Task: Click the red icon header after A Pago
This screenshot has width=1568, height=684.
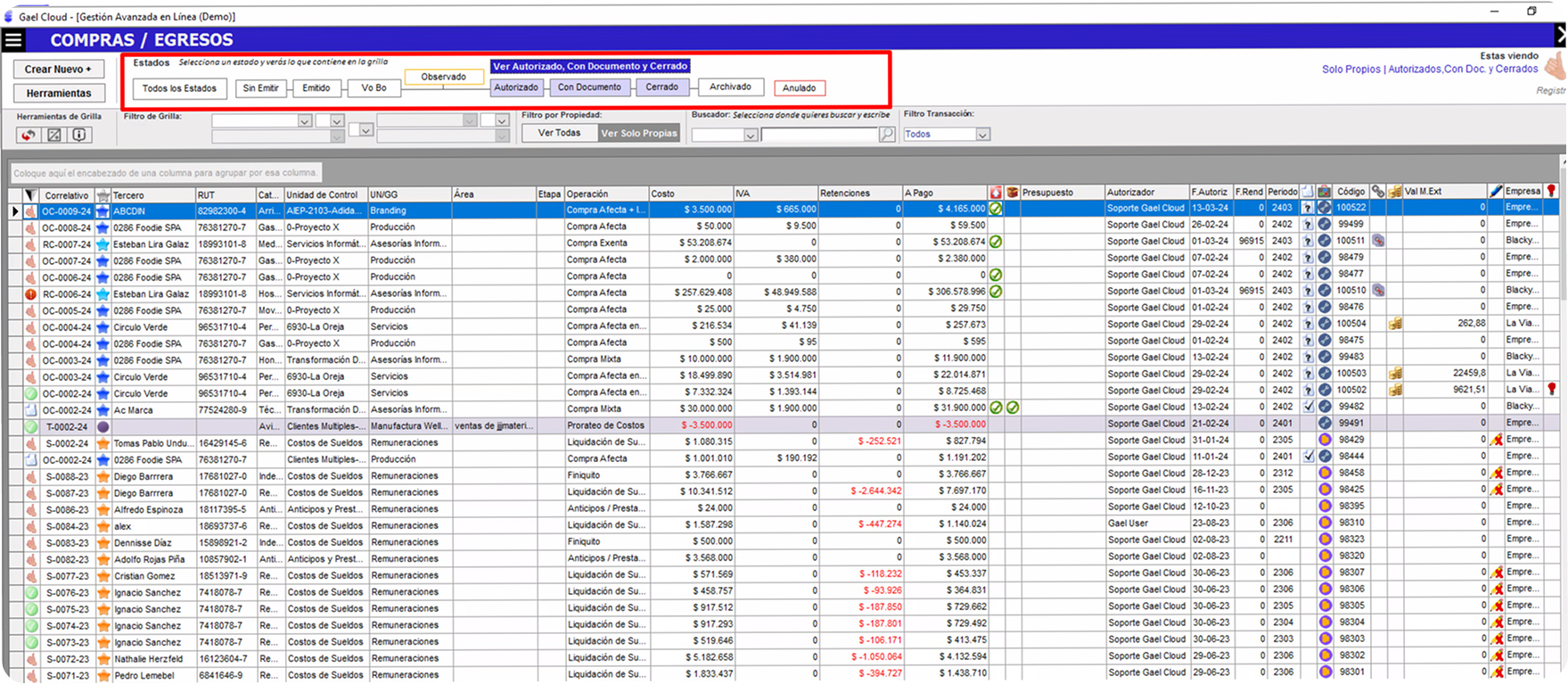Action: [996, 193]
